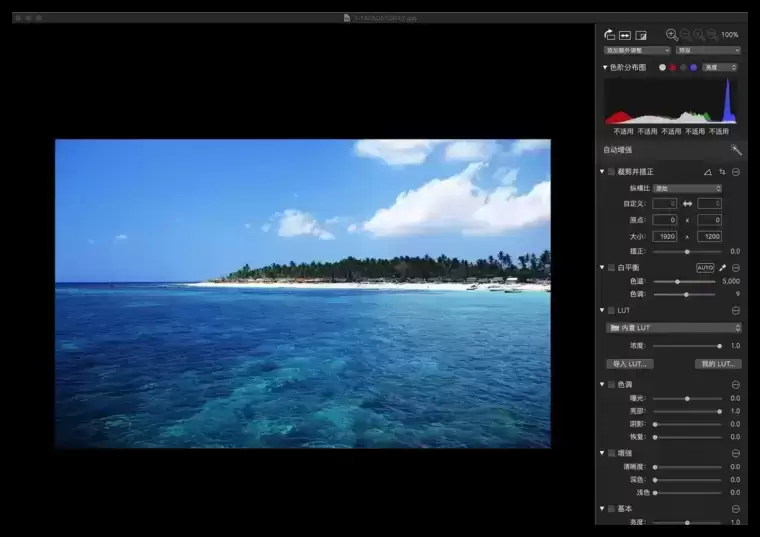Click the rotate image icon
This screenshot has height=537, width=760.
(x=609, y=35)
